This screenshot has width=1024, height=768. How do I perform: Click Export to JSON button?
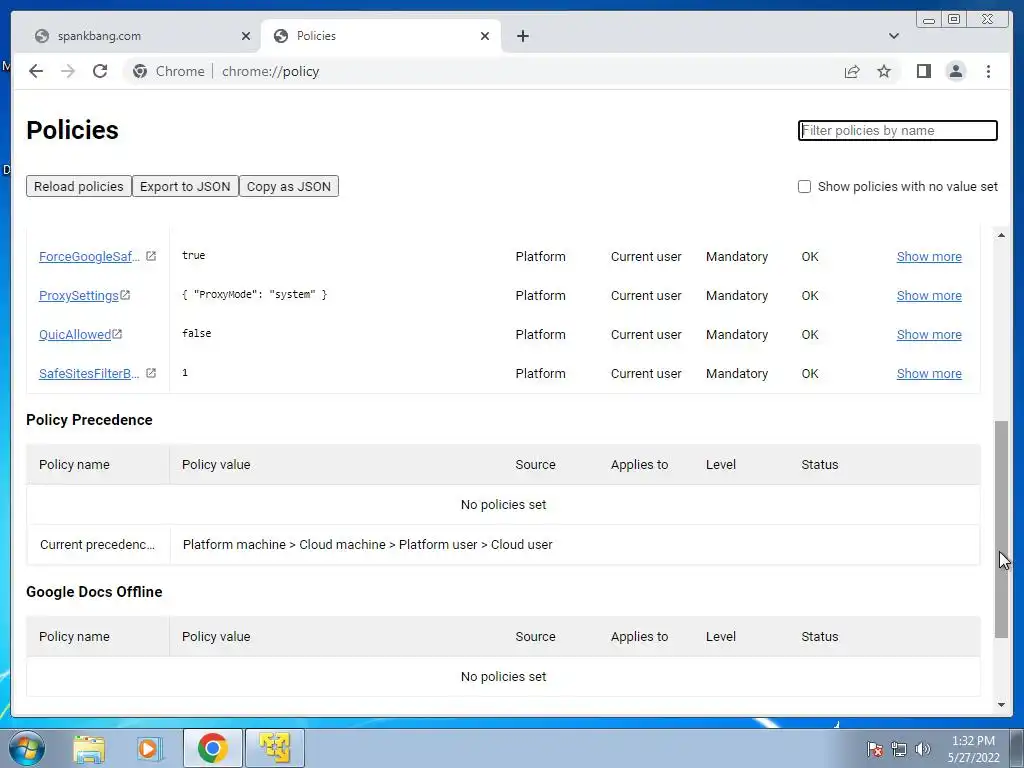click(x=185, y=186)
